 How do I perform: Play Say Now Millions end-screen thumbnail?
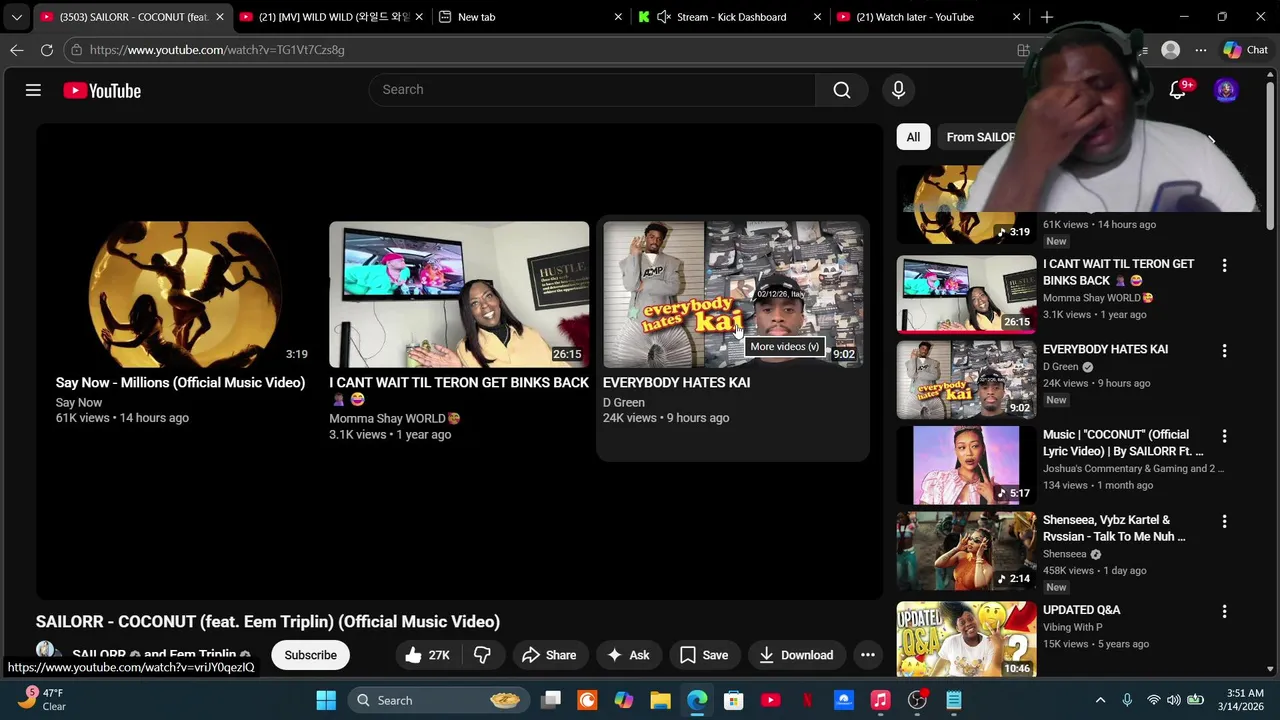pyautogui.click(x=183, y=295)
